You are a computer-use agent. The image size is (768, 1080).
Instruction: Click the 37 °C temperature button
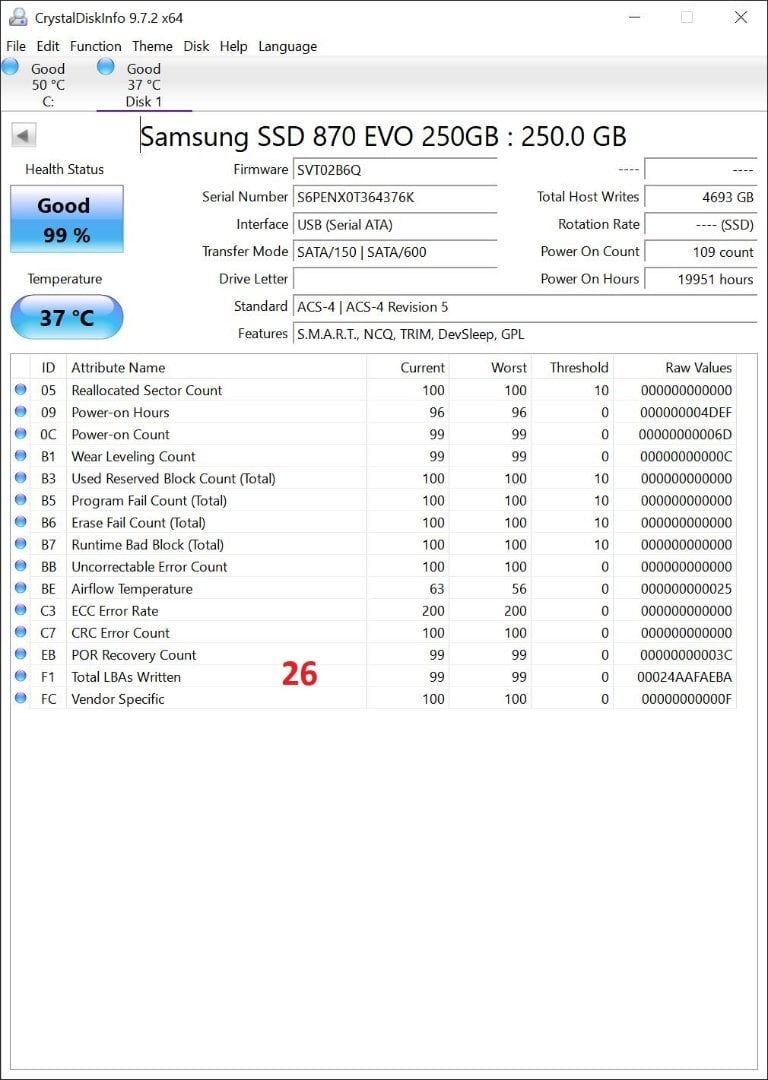pyautogui.click(x=67, y=318)
